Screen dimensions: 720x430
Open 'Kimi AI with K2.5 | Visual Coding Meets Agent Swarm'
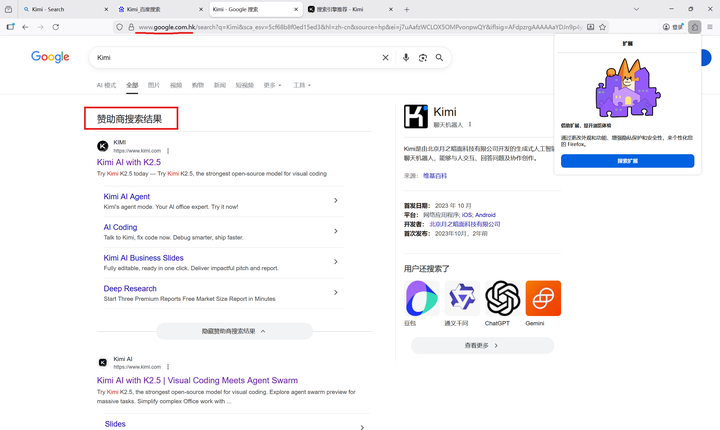coord(197,380)
